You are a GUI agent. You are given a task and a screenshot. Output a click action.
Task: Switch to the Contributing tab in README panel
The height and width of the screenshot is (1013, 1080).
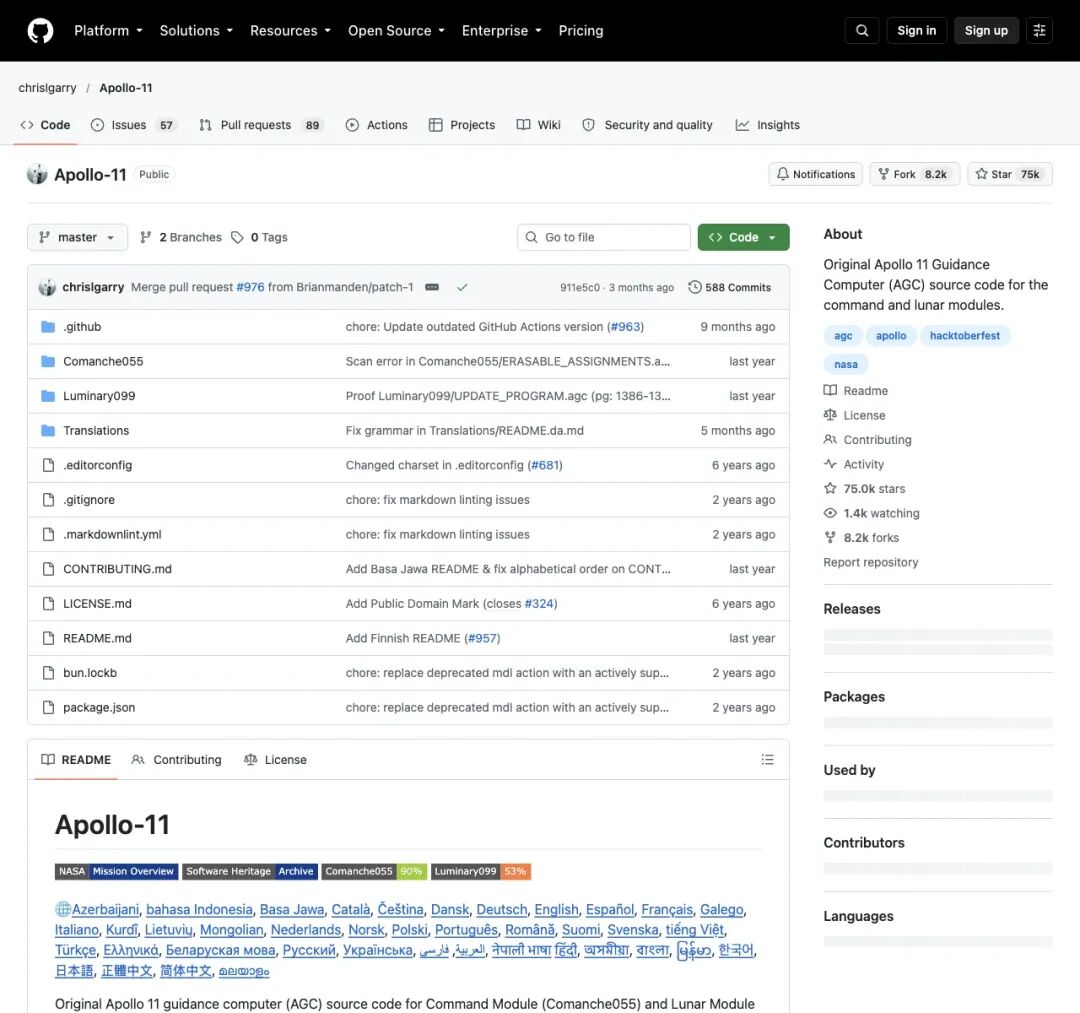pos(176,760)
